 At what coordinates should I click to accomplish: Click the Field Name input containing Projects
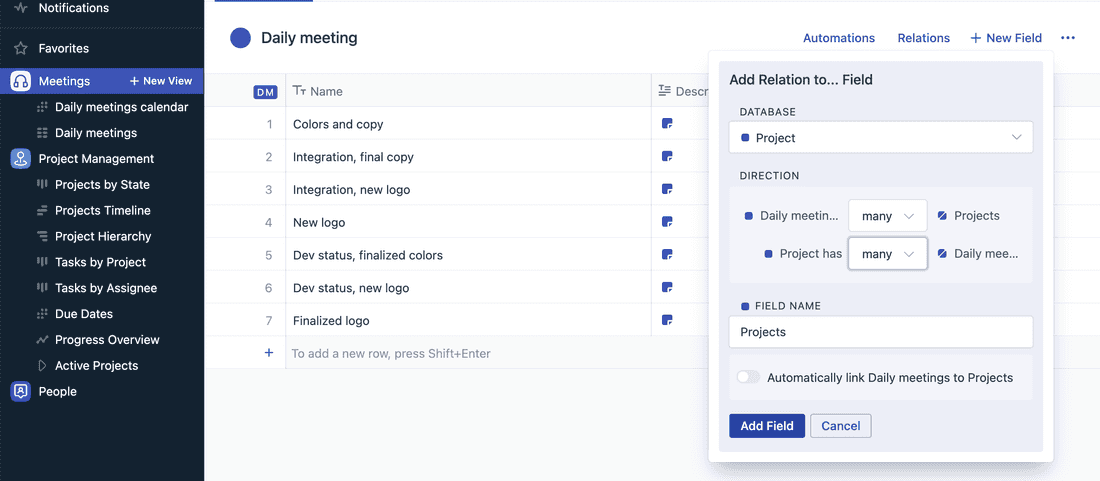(880, 332)
